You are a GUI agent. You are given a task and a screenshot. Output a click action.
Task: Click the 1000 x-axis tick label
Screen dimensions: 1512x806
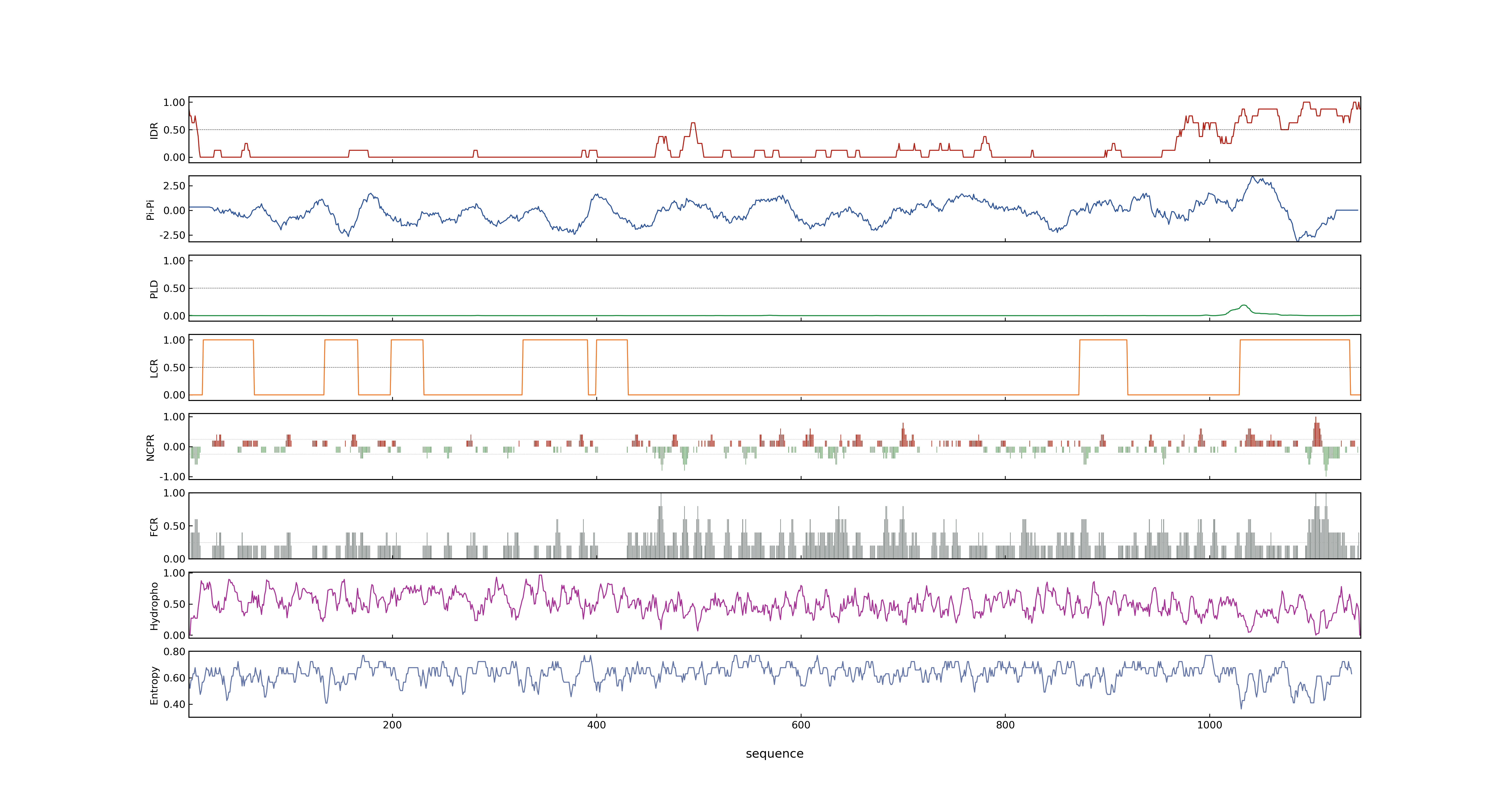coord(1209,725)
